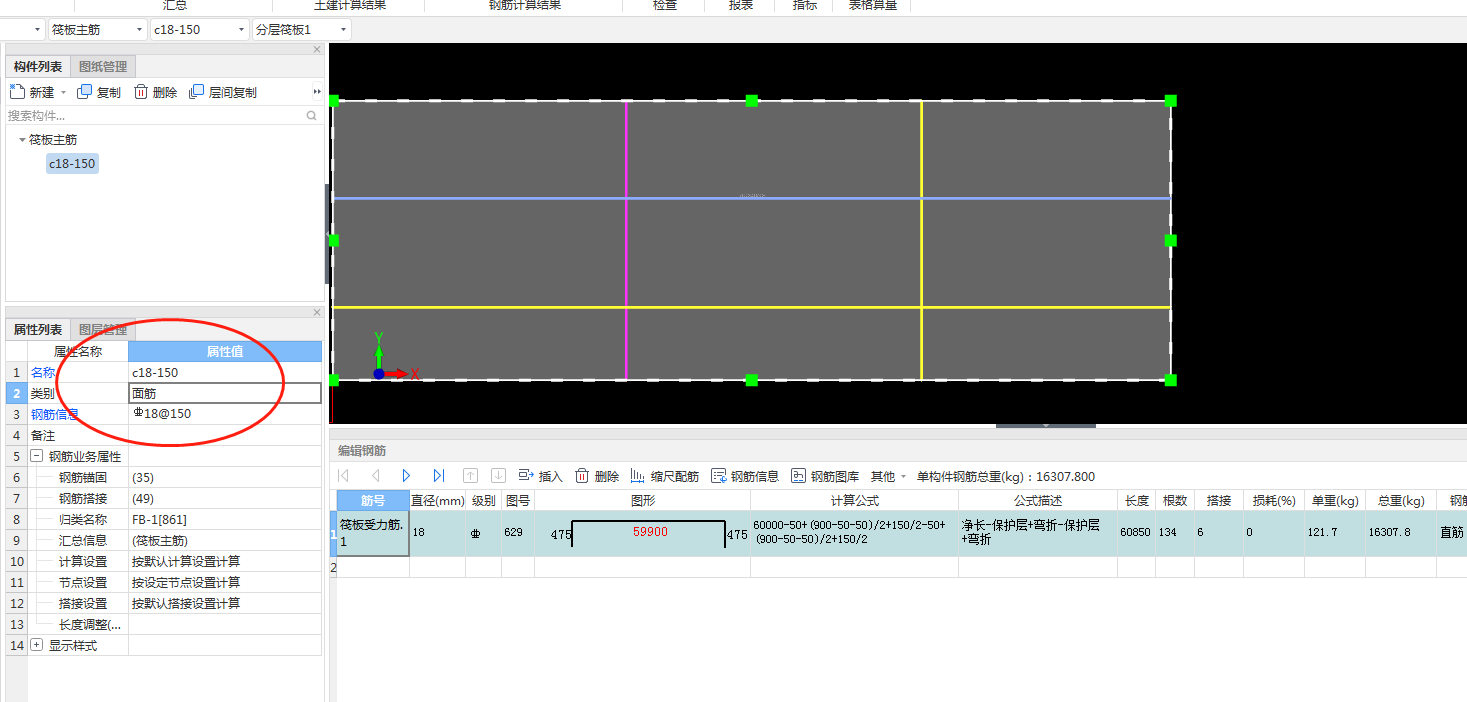Close the 构件列表 panel with its X

pyautogui.click(x=317, y=49)
